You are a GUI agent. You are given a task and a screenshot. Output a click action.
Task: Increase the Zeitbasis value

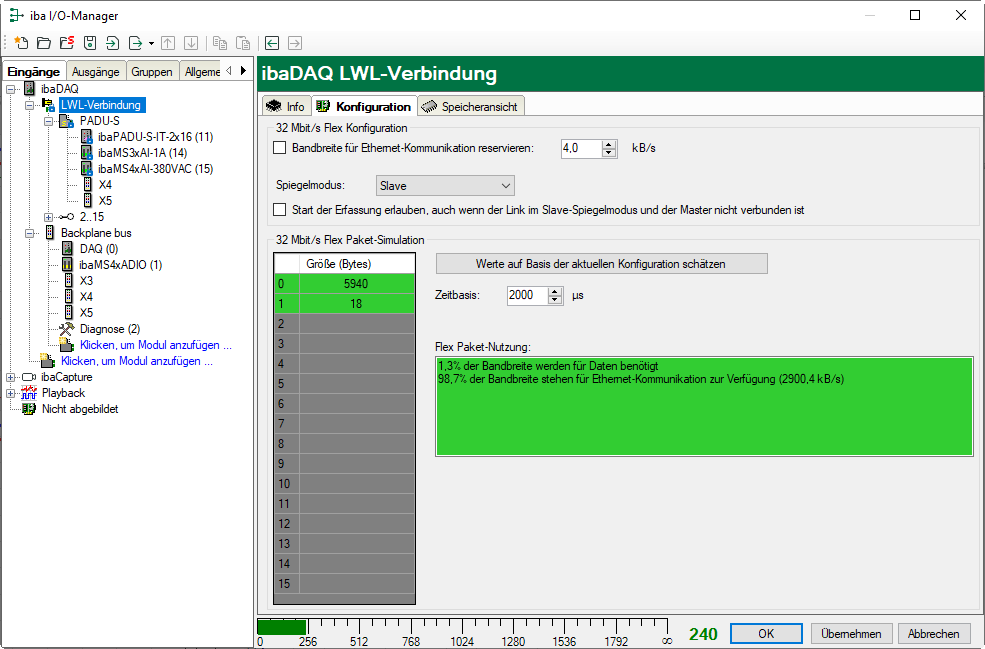[x=555, y=291]
